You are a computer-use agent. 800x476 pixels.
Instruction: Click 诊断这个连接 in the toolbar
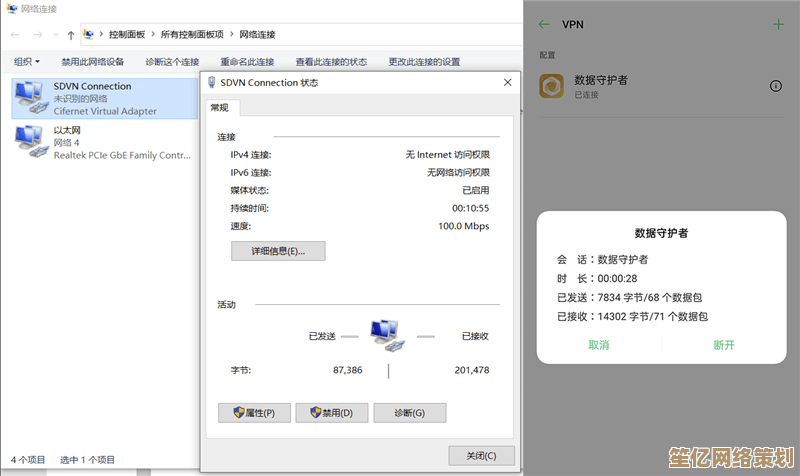tap(172, 62)
